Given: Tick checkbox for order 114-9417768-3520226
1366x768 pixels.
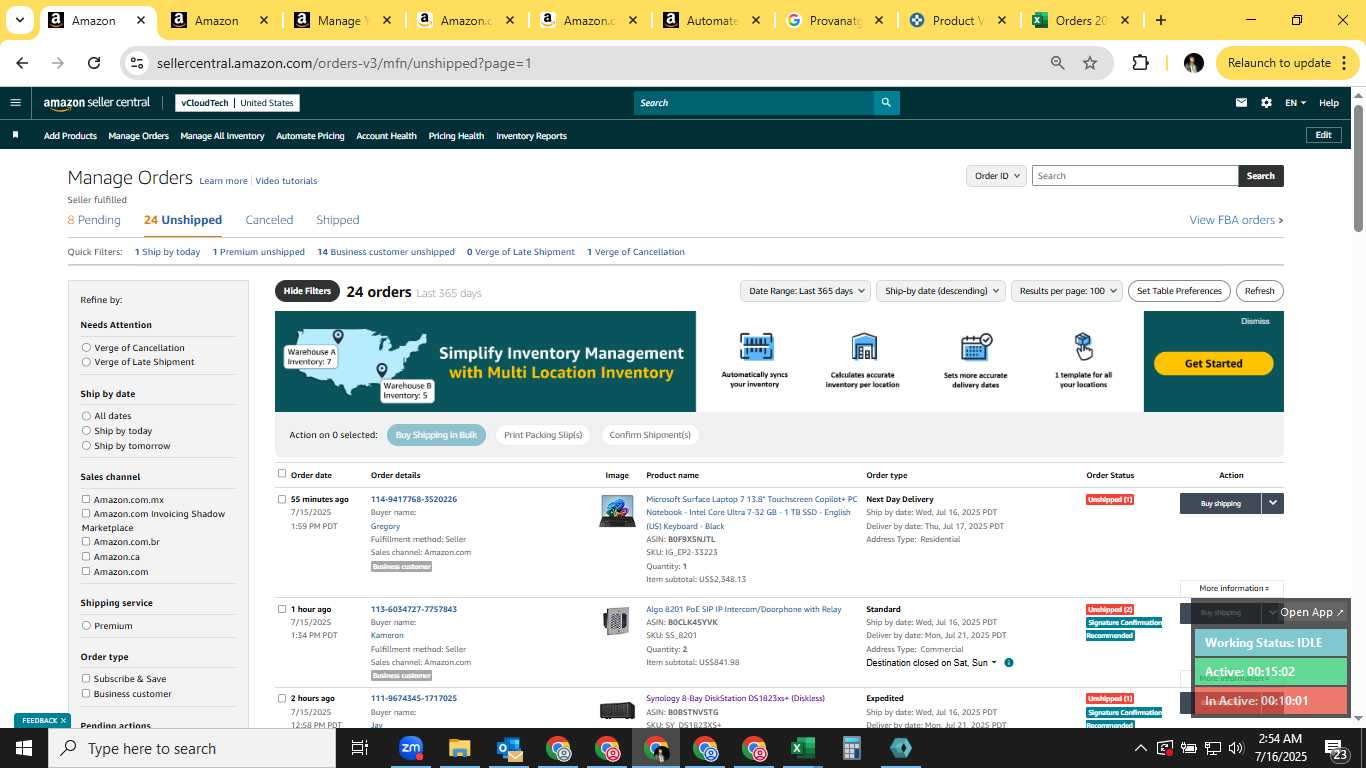Looking at the screenshot, I should [282, 499].
